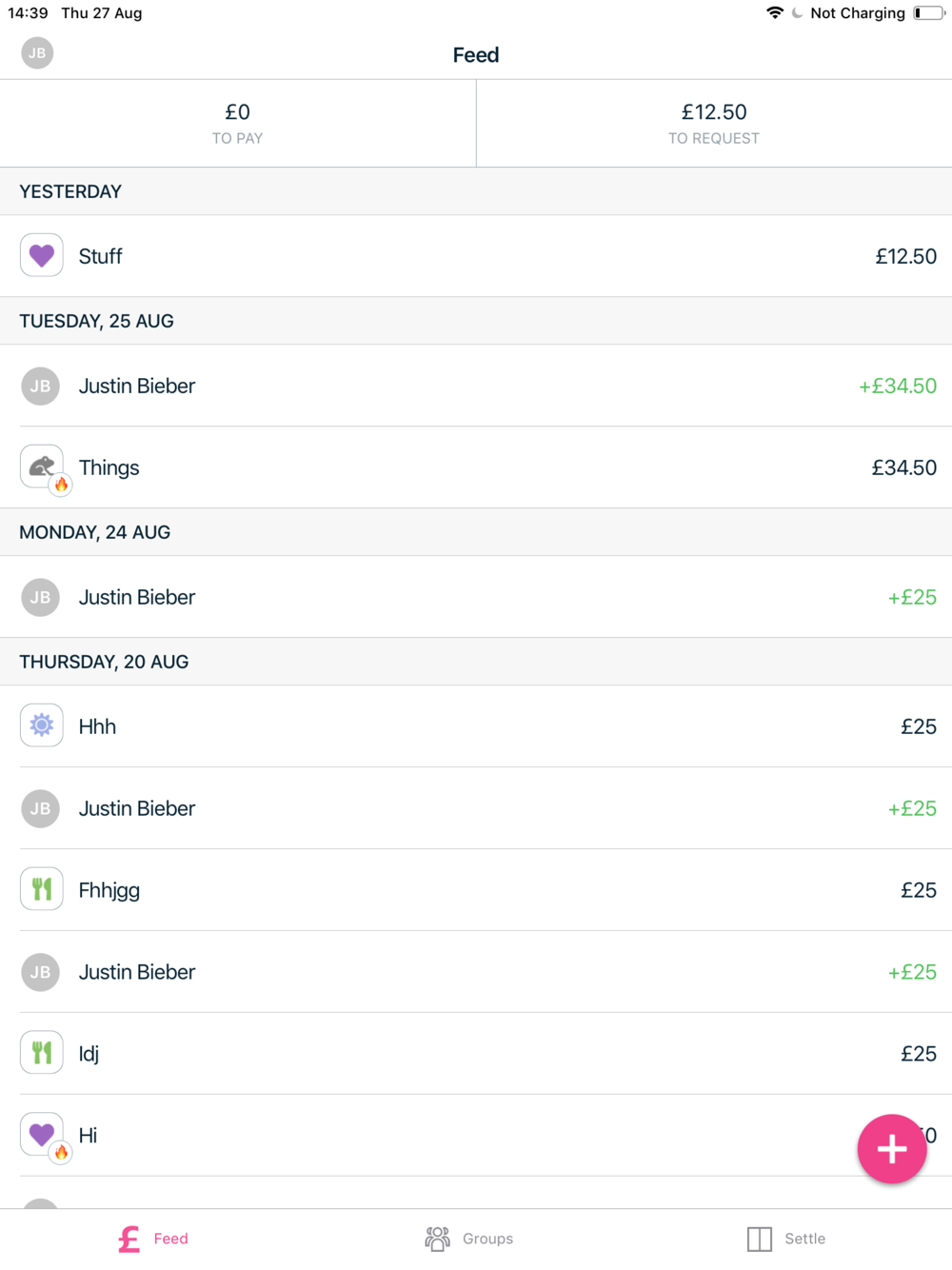This screenshot has height=1270, width=952.
Task: Switch to the Settle tab
Action: [x=786, y=1239]
